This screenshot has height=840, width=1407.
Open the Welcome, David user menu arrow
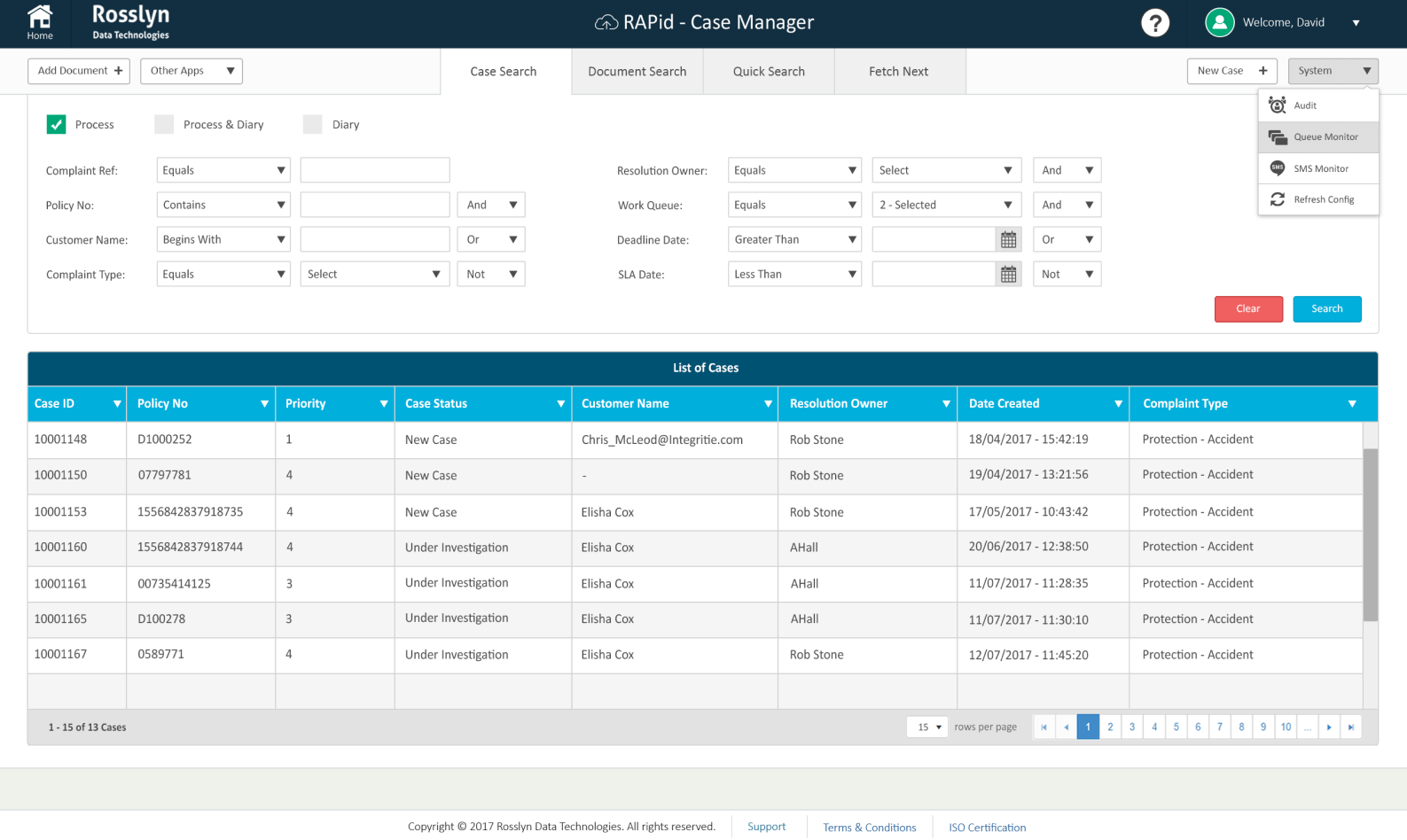pos(1356,23)
